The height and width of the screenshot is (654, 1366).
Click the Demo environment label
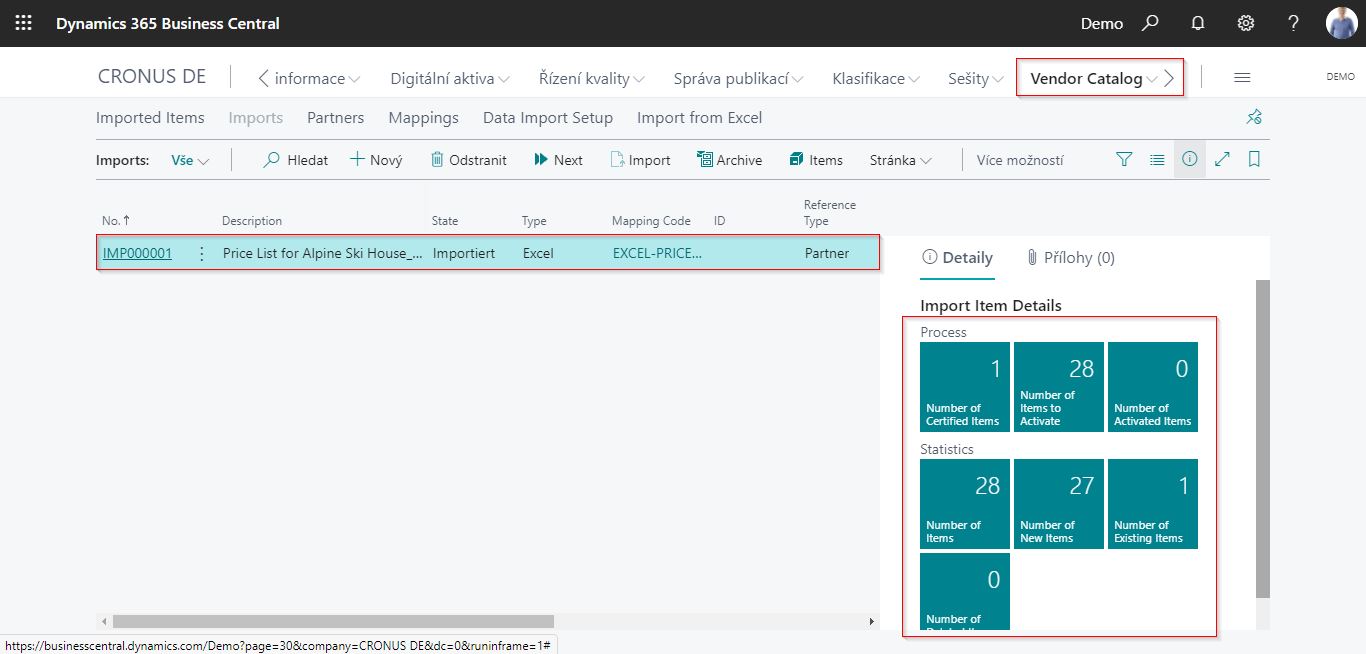pos(1102,23)
